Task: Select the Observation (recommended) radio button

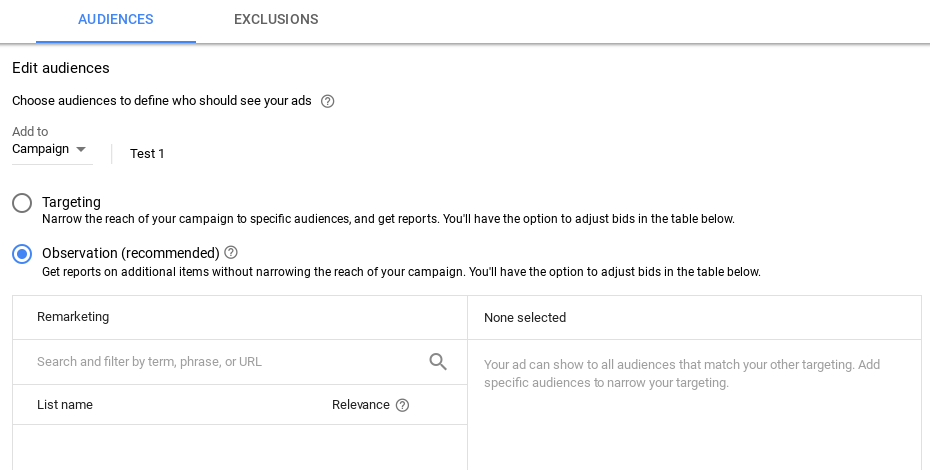Action: tap(22, 254)
